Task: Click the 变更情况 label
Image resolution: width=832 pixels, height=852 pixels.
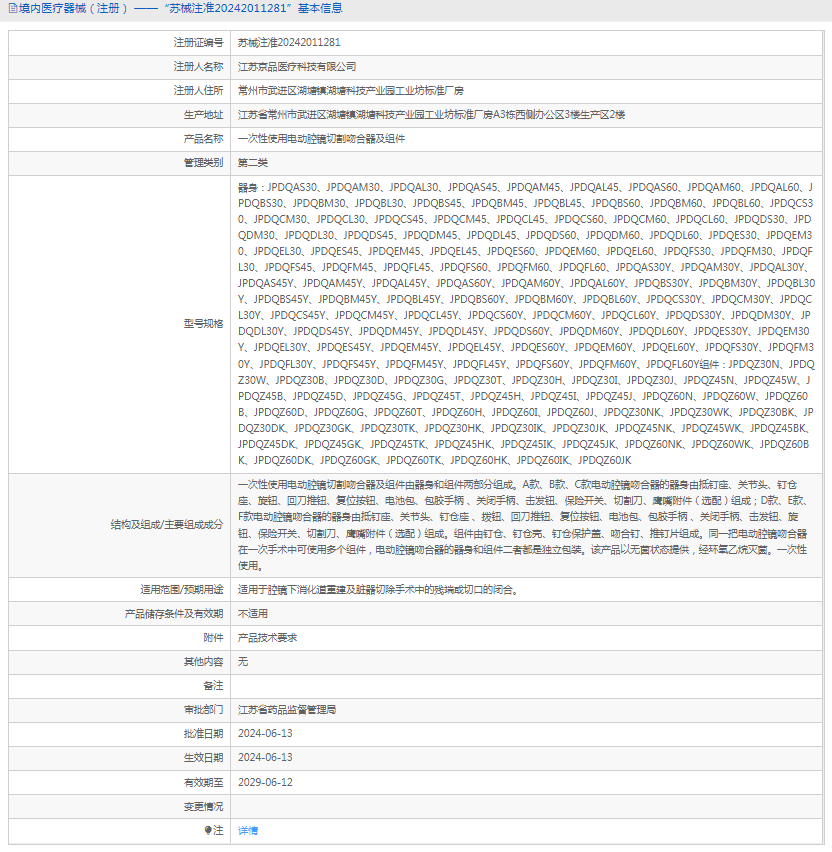Action: pos(203,806)
